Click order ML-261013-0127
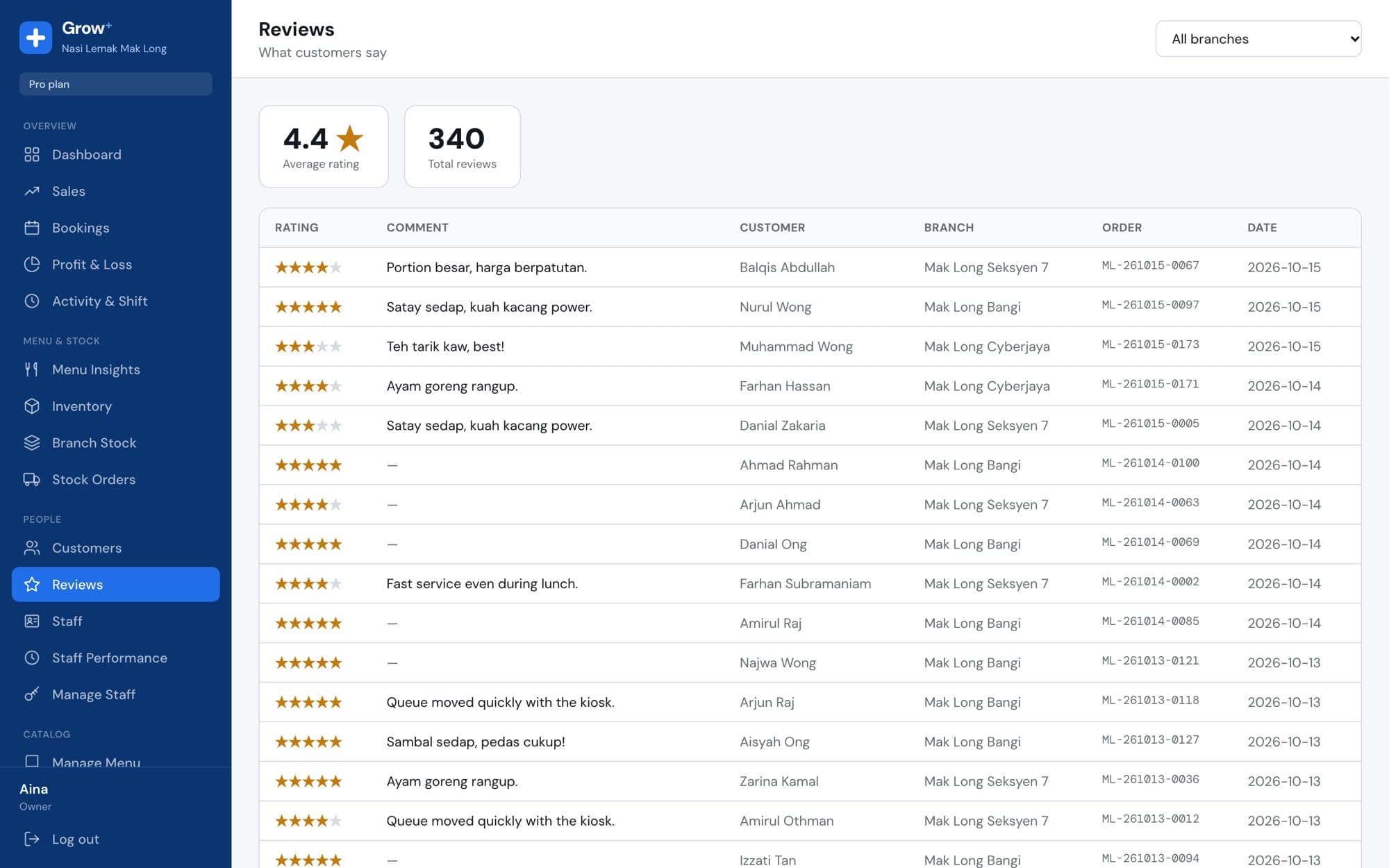Image resolution: width=1389 pixels, height=868 pixels. coord(1150,740)
